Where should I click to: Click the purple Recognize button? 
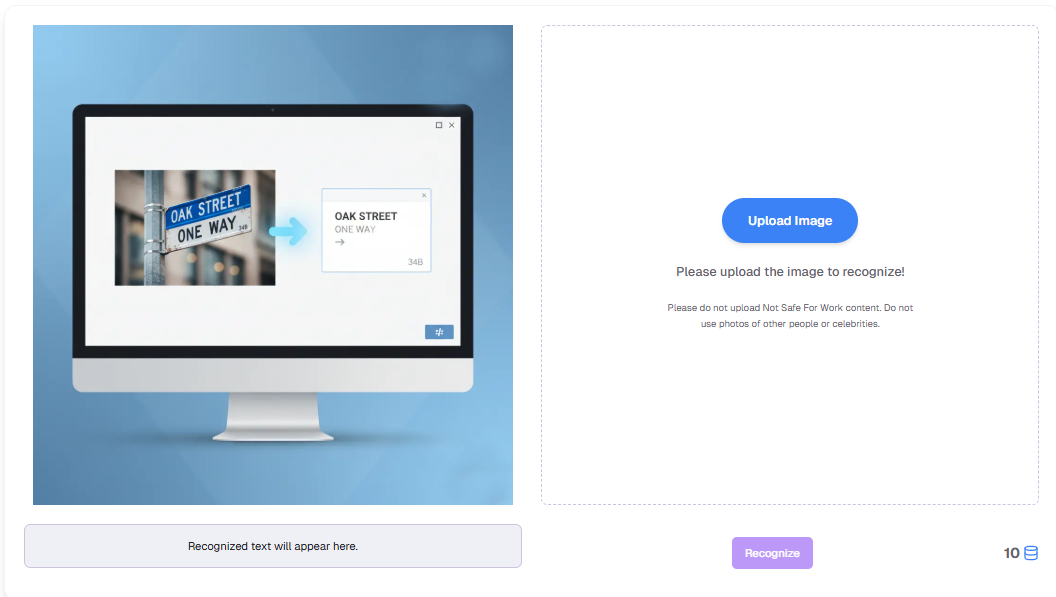tap(772, 553)
